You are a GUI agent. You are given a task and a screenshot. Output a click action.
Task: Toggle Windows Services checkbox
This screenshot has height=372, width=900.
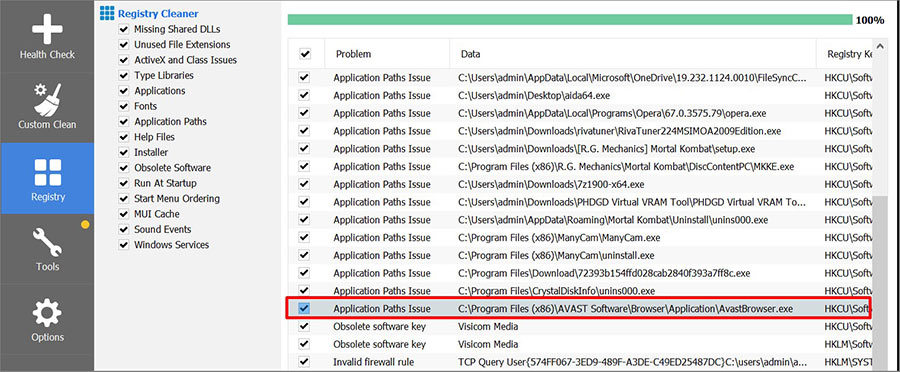coord(123,245)
